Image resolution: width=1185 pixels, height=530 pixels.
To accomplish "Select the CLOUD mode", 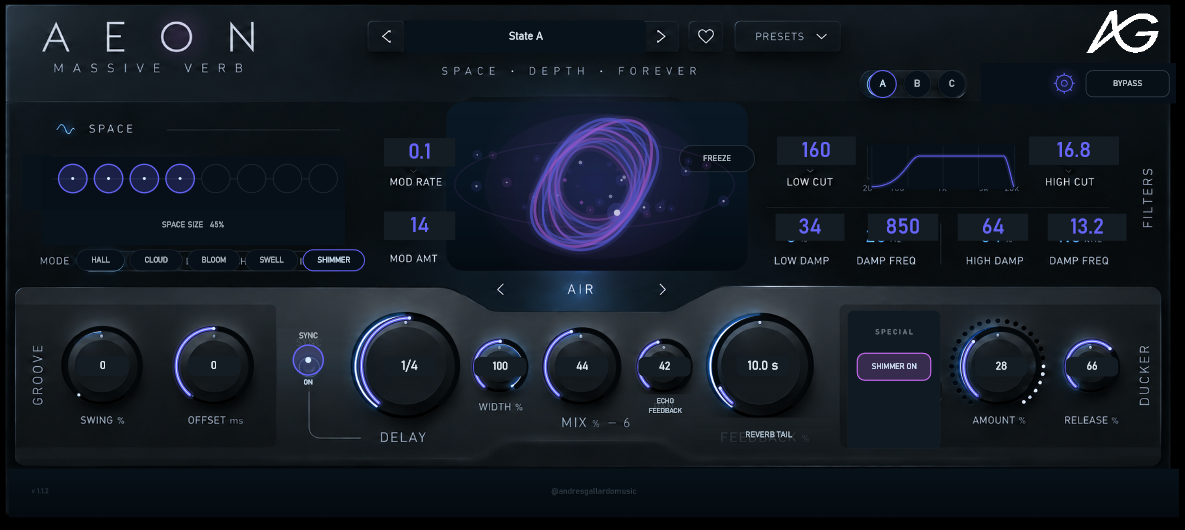I will 156,260.
